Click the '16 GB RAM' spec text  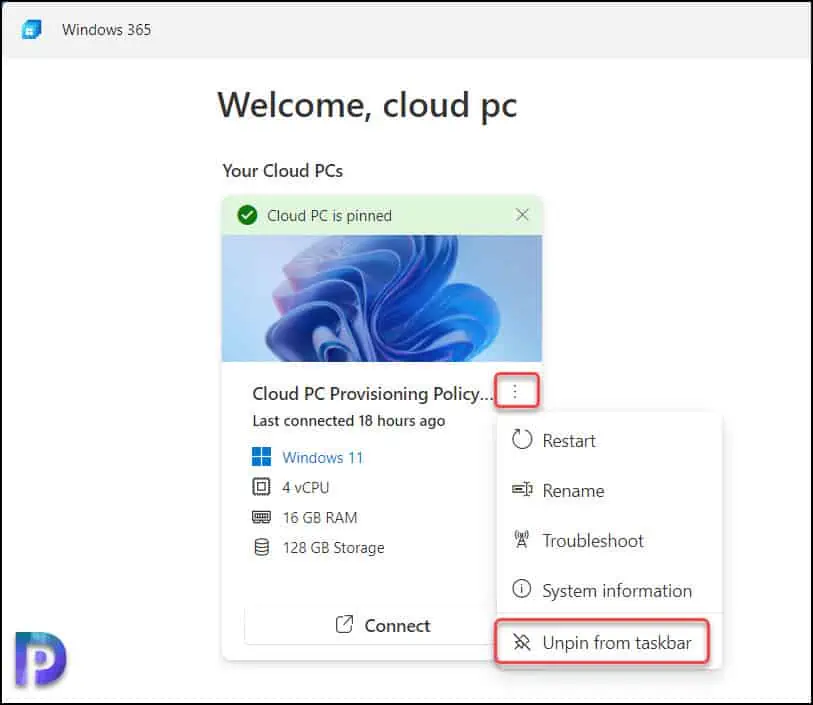(x=320, y=518)
